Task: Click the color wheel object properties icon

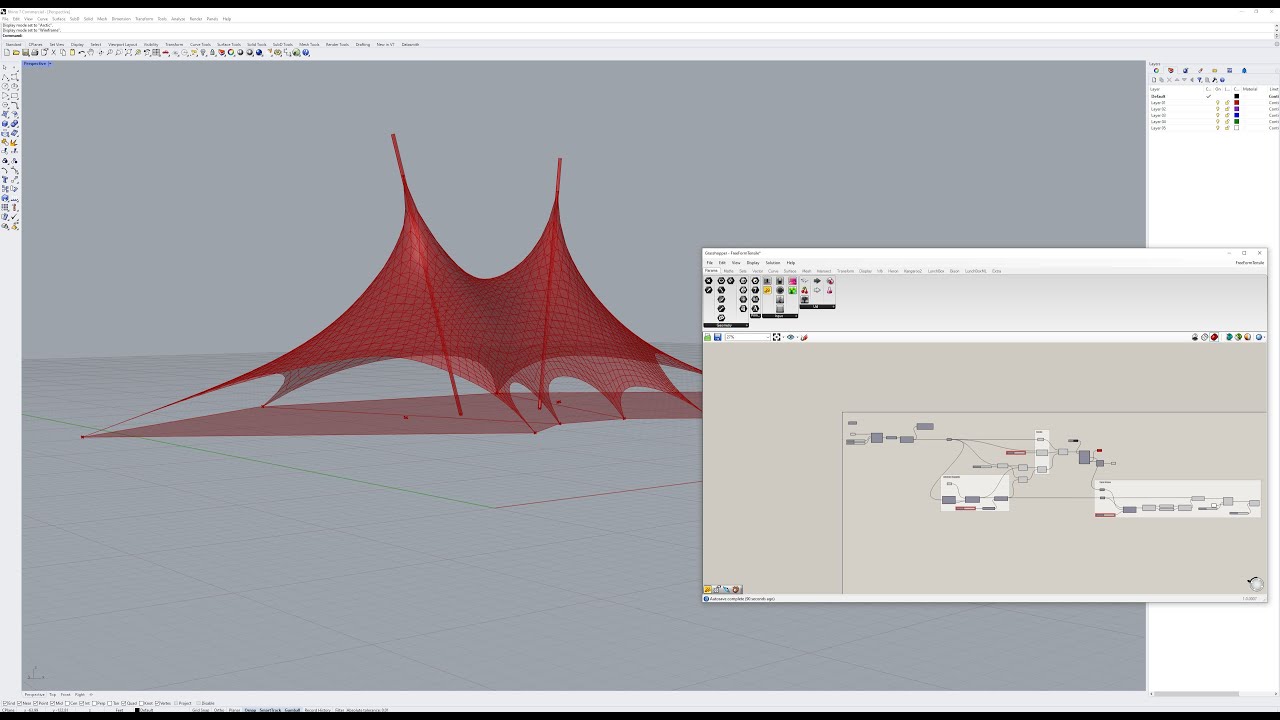Action: (x=230, y=52)
